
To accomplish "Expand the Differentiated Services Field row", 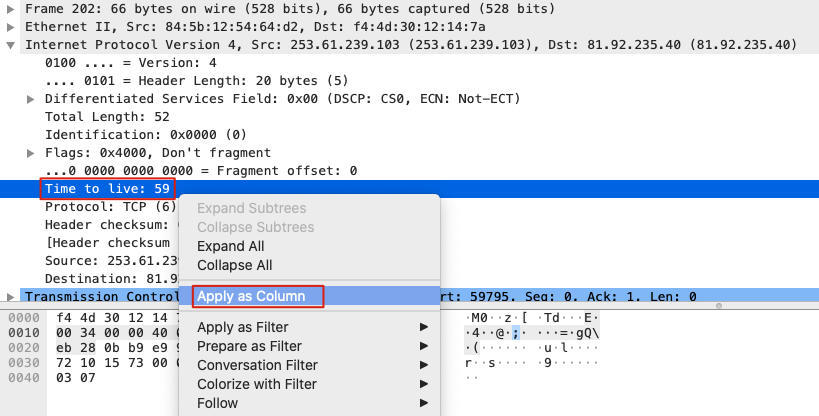I will pos(31,99).
